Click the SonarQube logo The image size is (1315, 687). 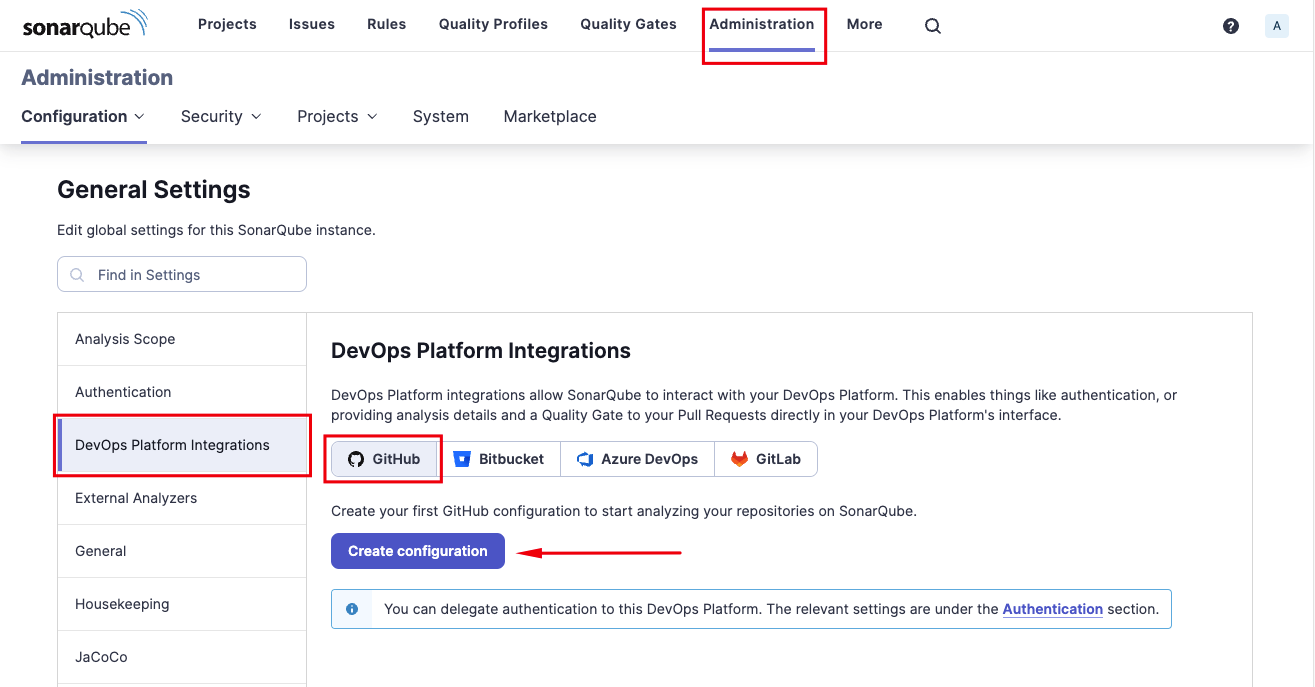pos(85,25)
